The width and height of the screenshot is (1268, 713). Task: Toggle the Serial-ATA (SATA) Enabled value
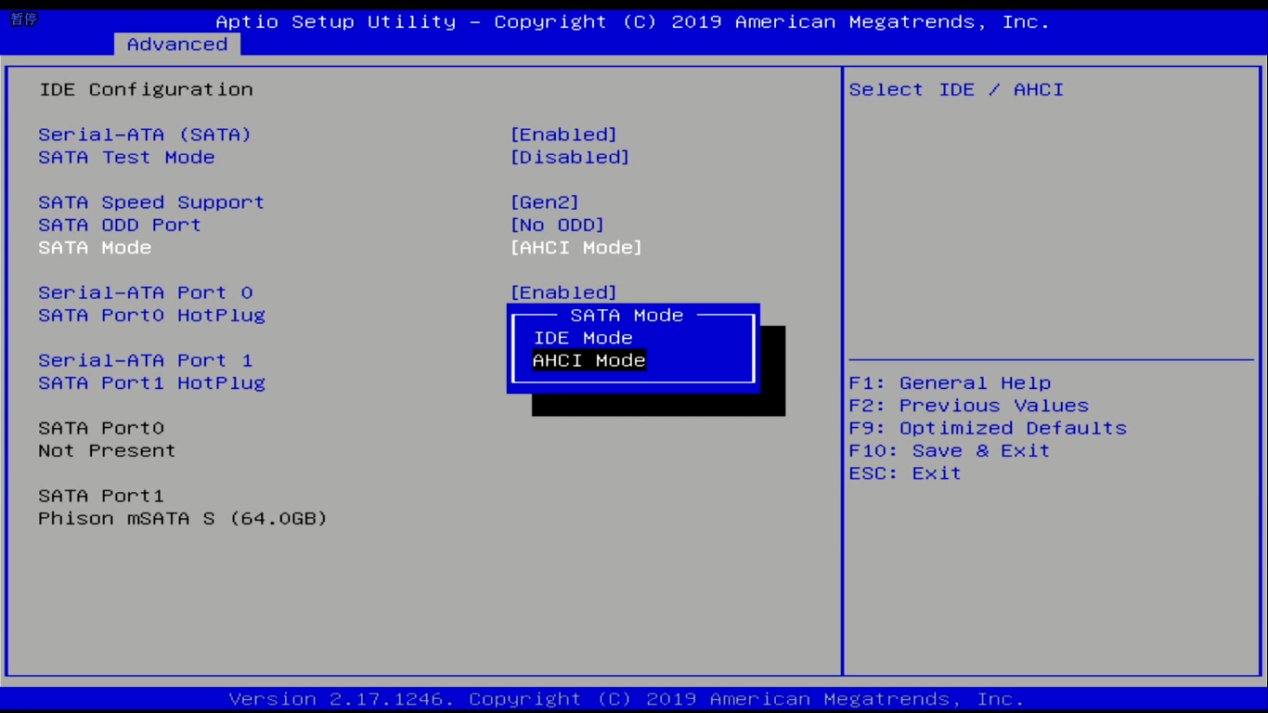(x=563, y=135)
